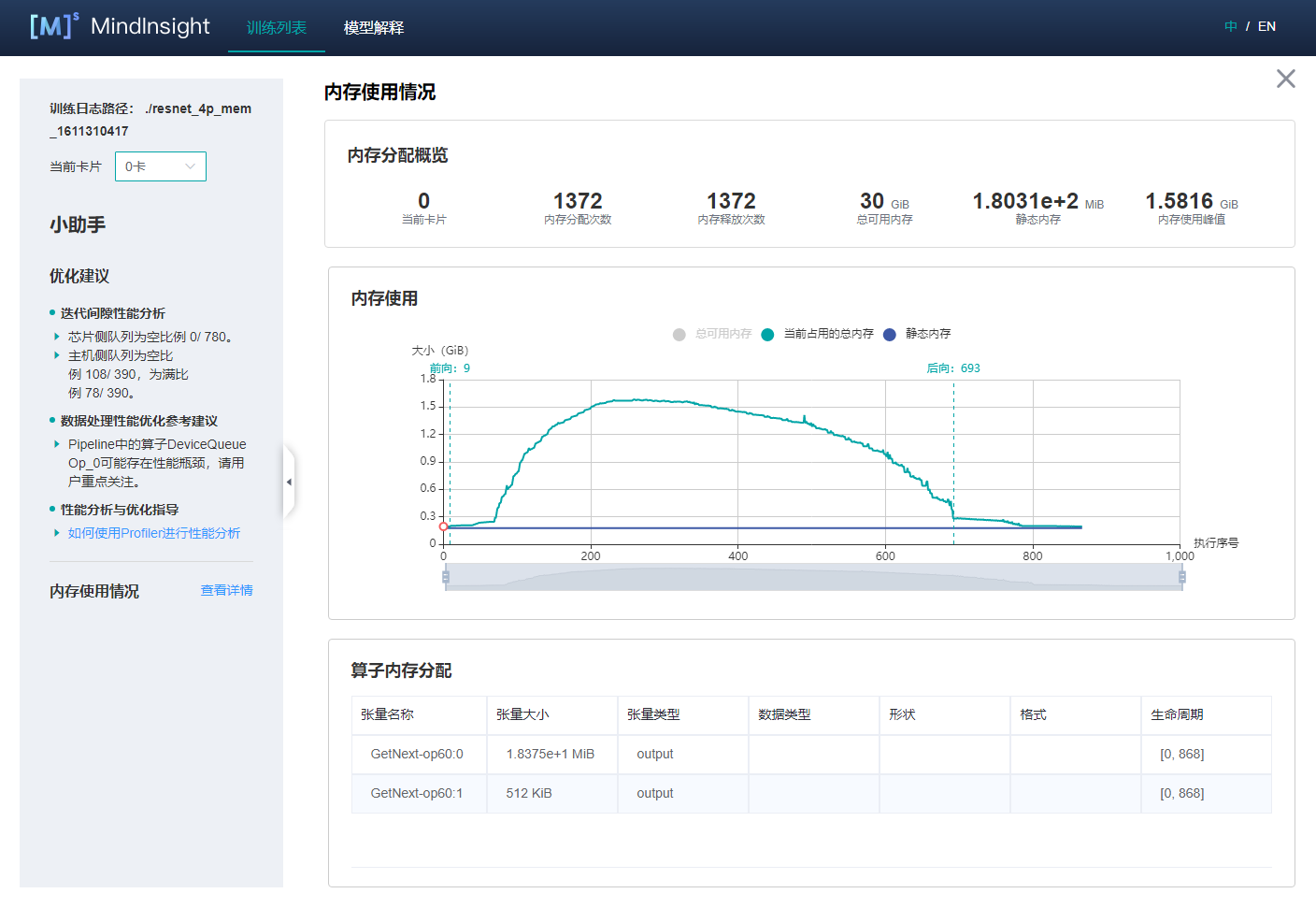Image resolution: width=1316 pixels, height=908 pixels.
Task: Open 如何使用Profiler进行性能分析 link
Action: (x=154, y=533)
